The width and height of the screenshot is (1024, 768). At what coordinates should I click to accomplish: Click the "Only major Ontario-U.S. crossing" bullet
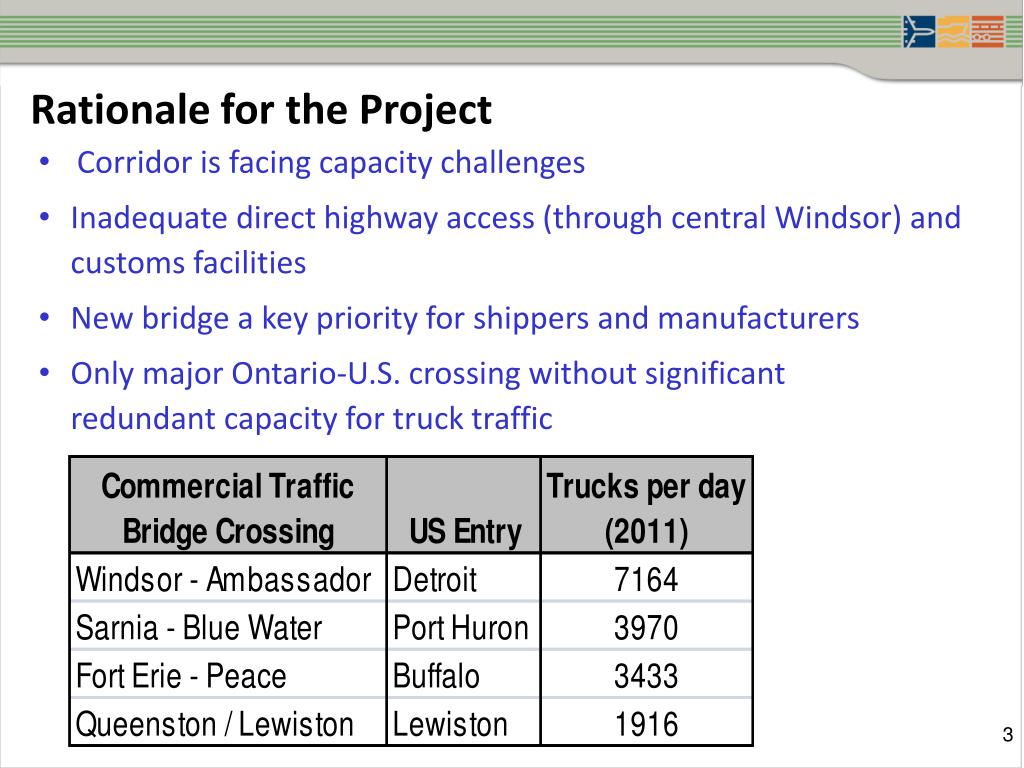tap(427, 396)
